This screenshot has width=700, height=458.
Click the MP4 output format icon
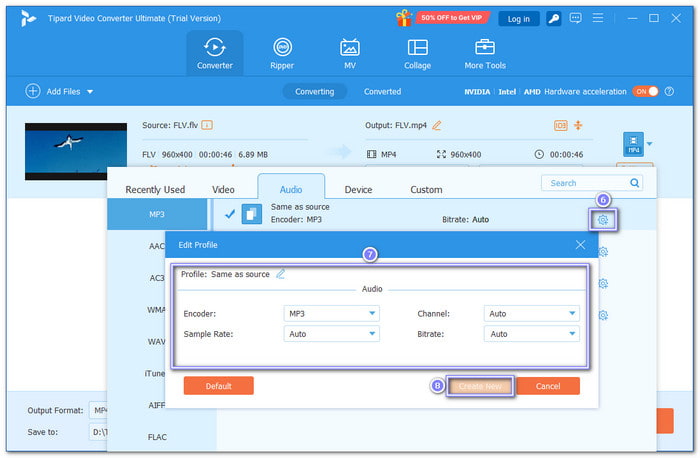[x=633, y=144]
